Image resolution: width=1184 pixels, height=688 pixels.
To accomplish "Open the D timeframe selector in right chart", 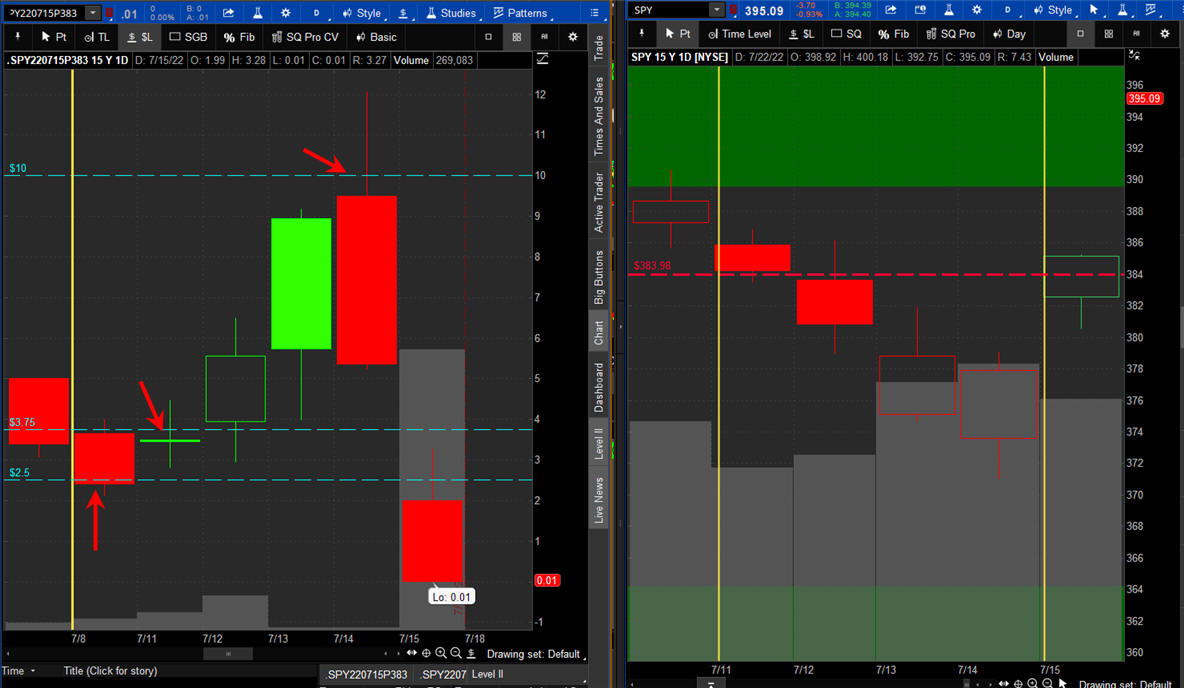I will [1008, 10].
